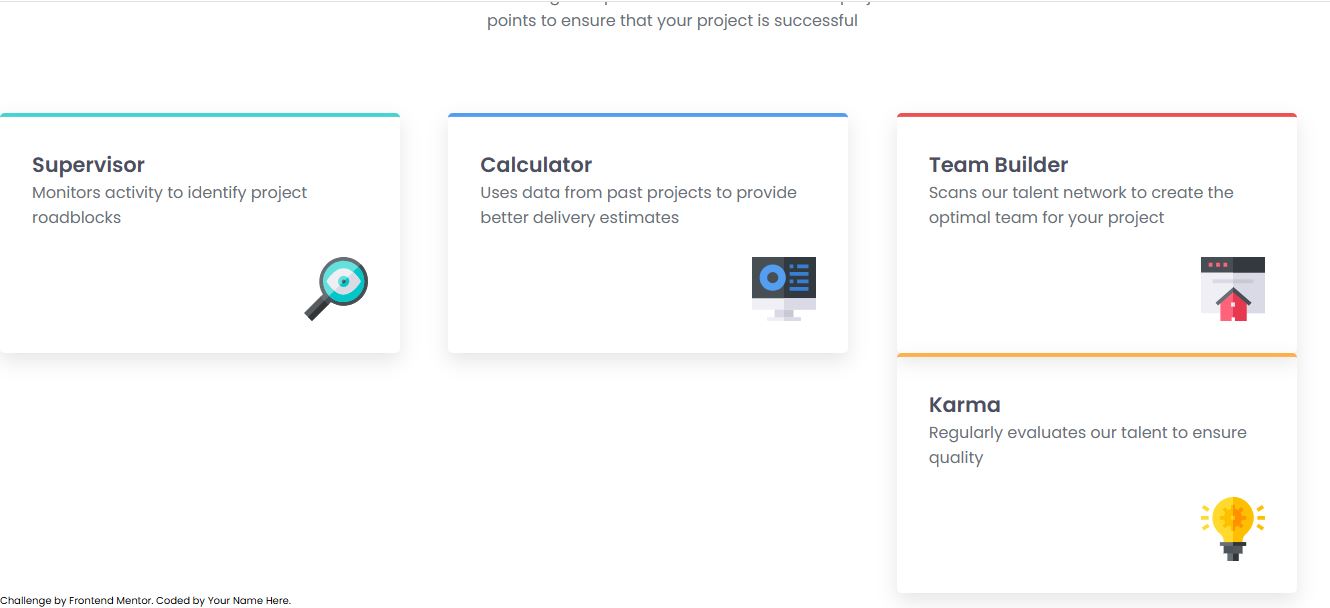The height and width of the screenshot is (608, 1330).
Task: Click the 'Scans our talent network' description
Action: 1081,205
